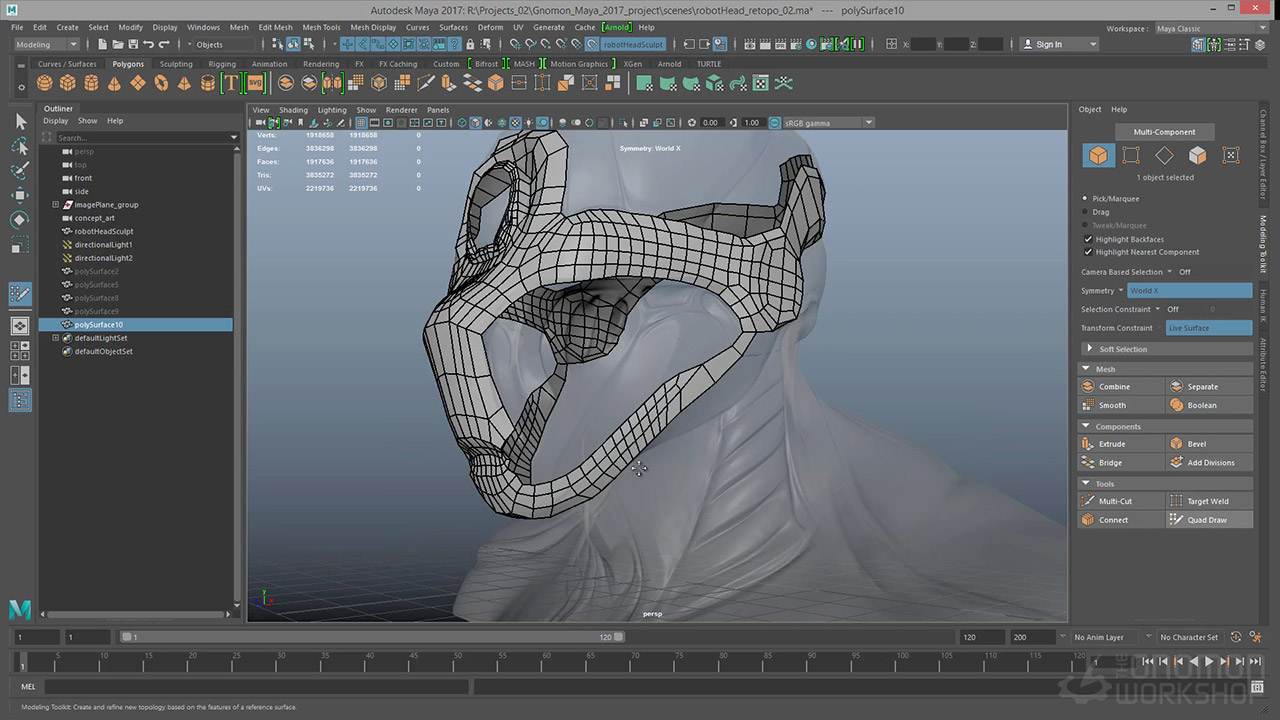Select the Move tool in the toolbox
This screenshot has height=720, width=1280.
point(20,195)
